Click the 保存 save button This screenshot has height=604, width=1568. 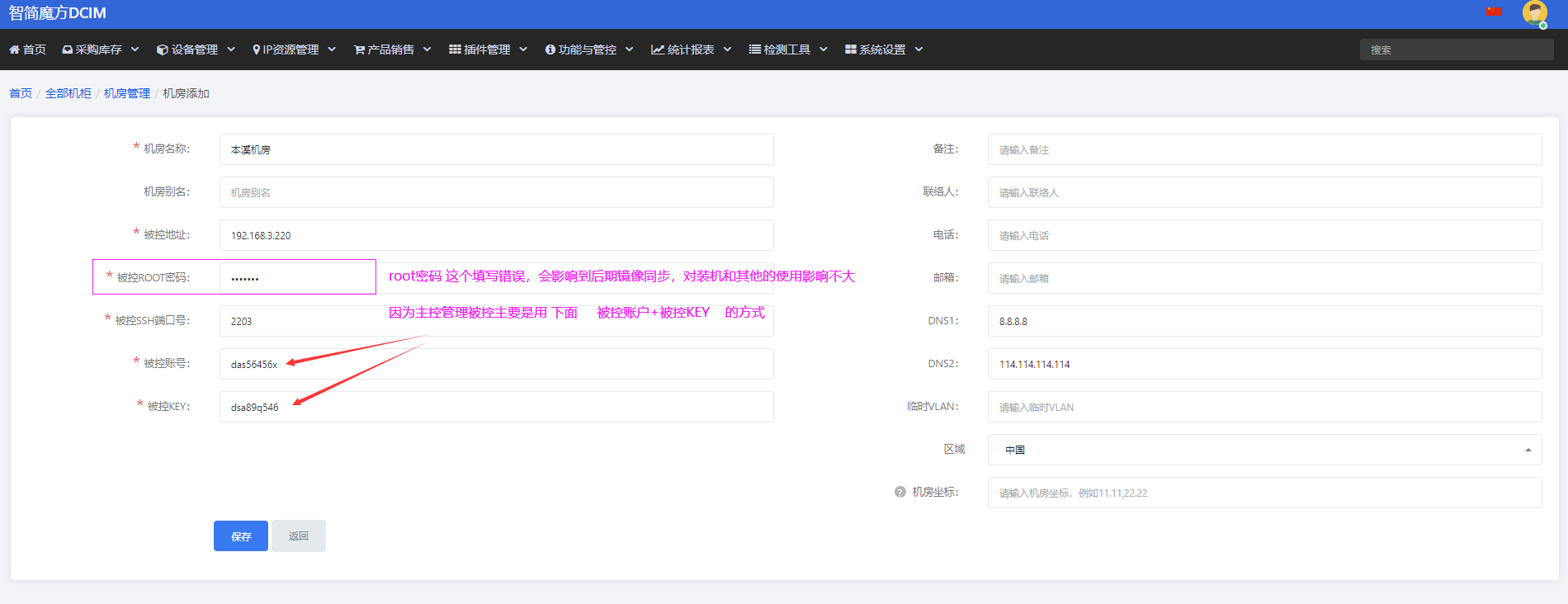241,536
